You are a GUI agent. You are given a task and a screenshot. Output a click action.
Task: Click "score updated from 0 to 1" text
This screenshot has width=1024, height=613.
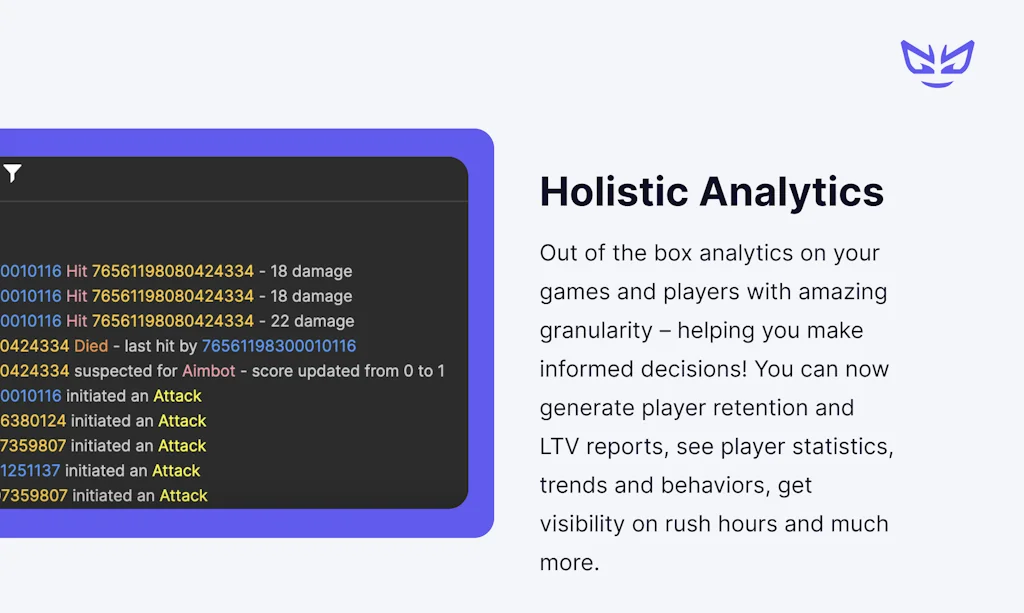348,371
